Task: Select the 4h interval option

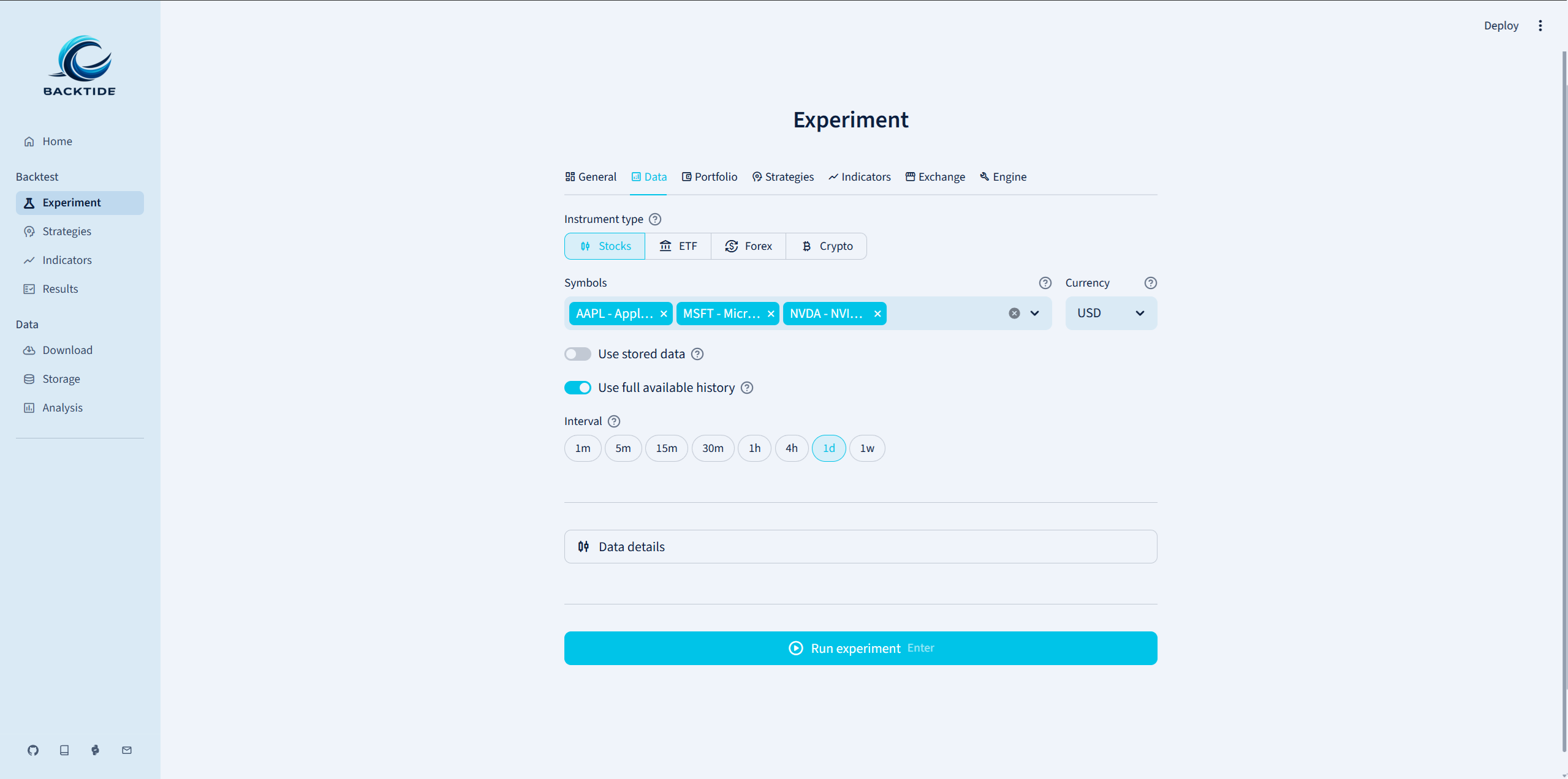Action: 792,448
